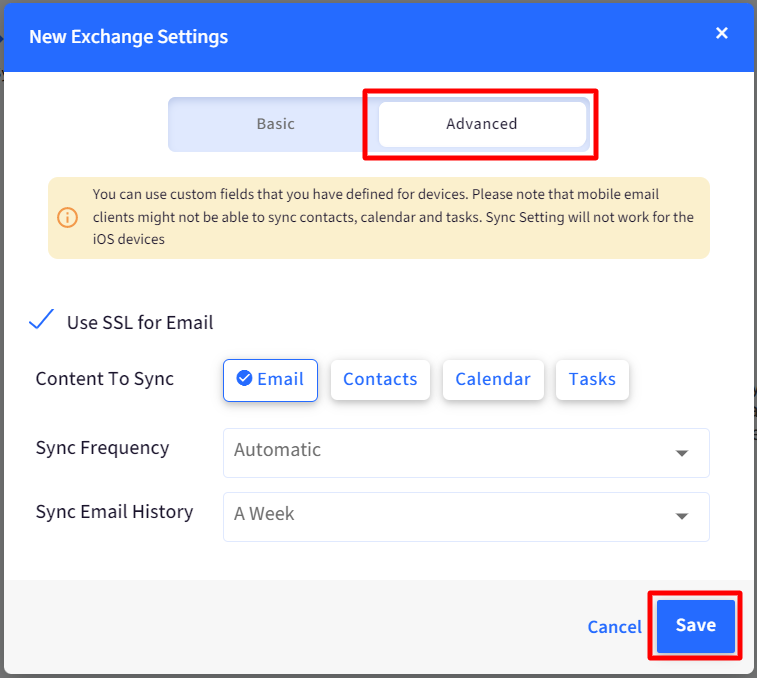Switch to the Advanced tab
This screenshot has width=757, height=678.
tap(482, 124)
